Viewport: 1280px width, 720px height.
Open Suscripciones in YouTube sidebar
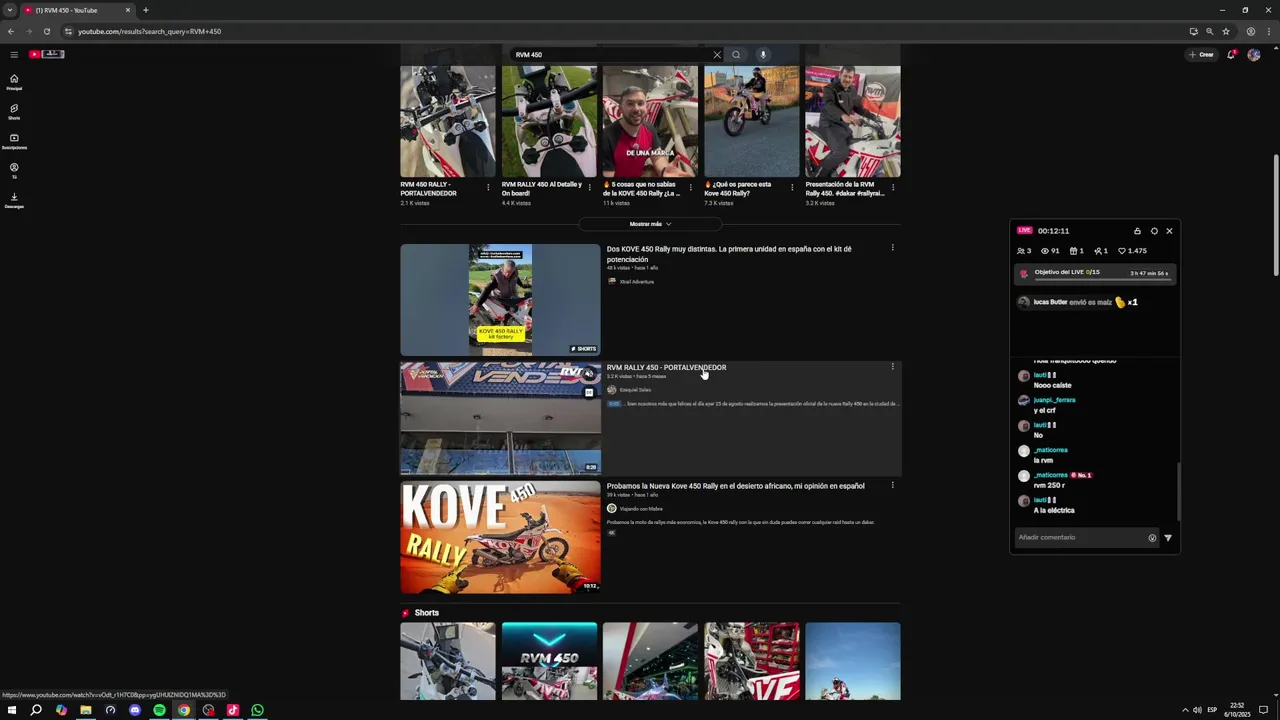click(x=14, y=141)
